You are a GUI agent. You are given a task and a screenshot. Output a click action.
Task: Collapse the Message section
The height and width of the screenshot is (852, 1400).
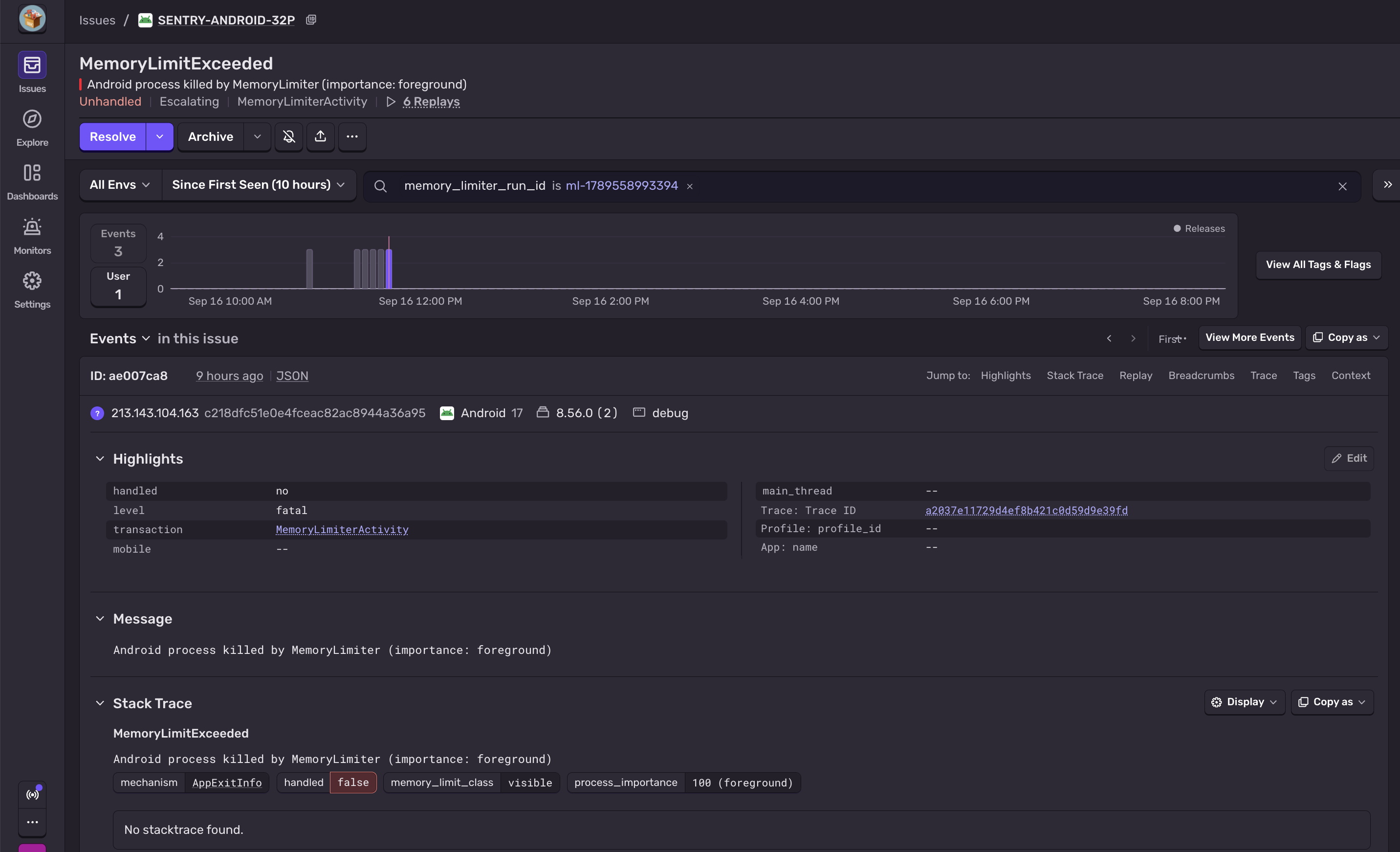coord(100,618)
